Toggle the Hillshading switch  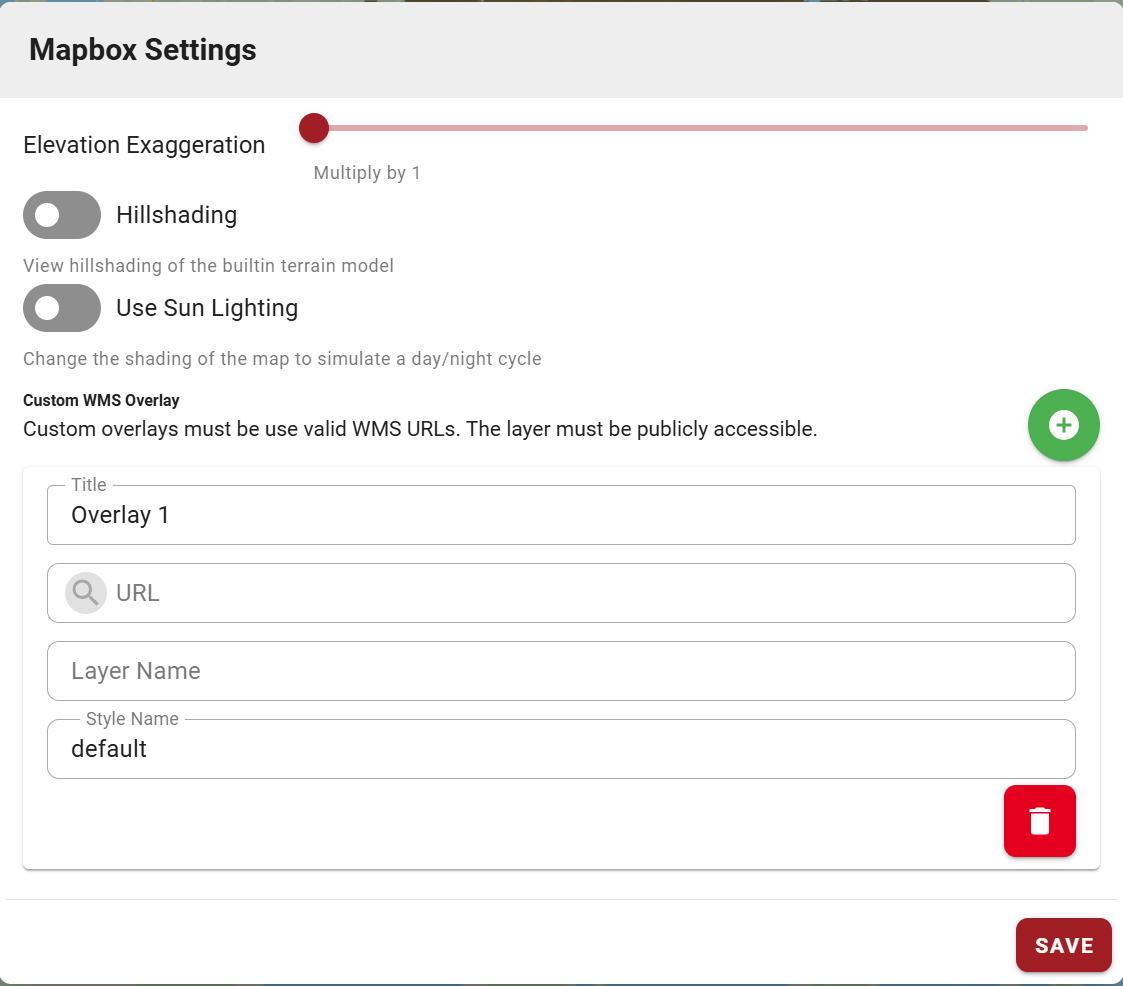tap(62, 215)
